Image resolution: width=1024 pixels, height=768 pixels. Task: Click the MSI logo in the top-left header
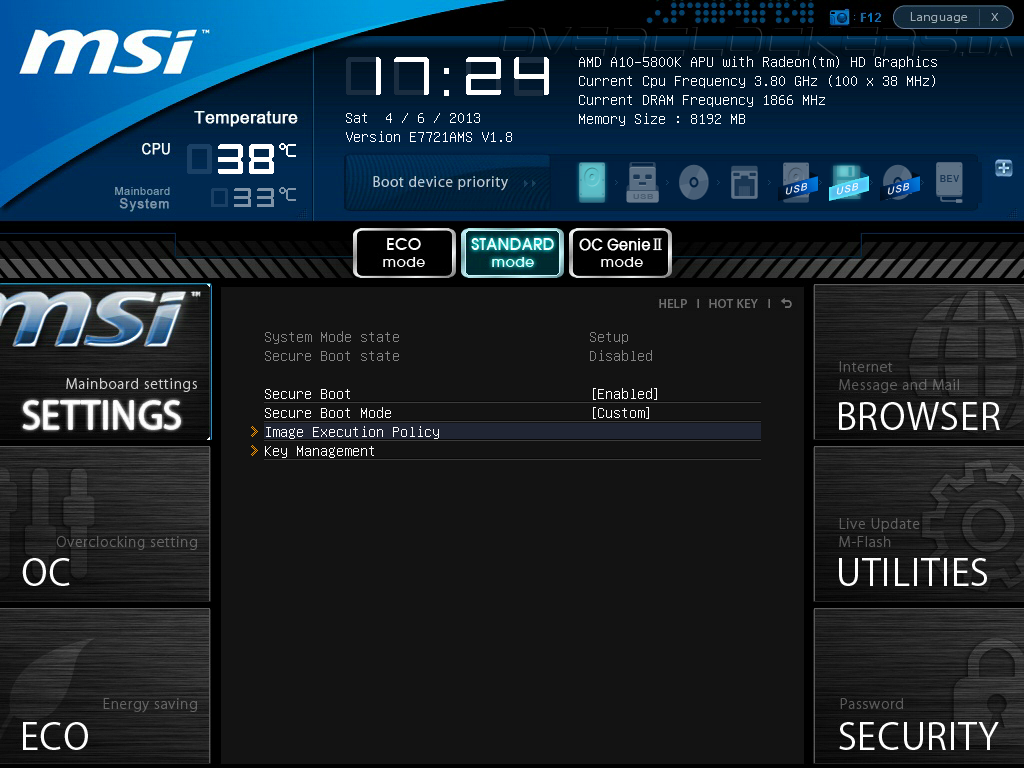pos(114,52)
